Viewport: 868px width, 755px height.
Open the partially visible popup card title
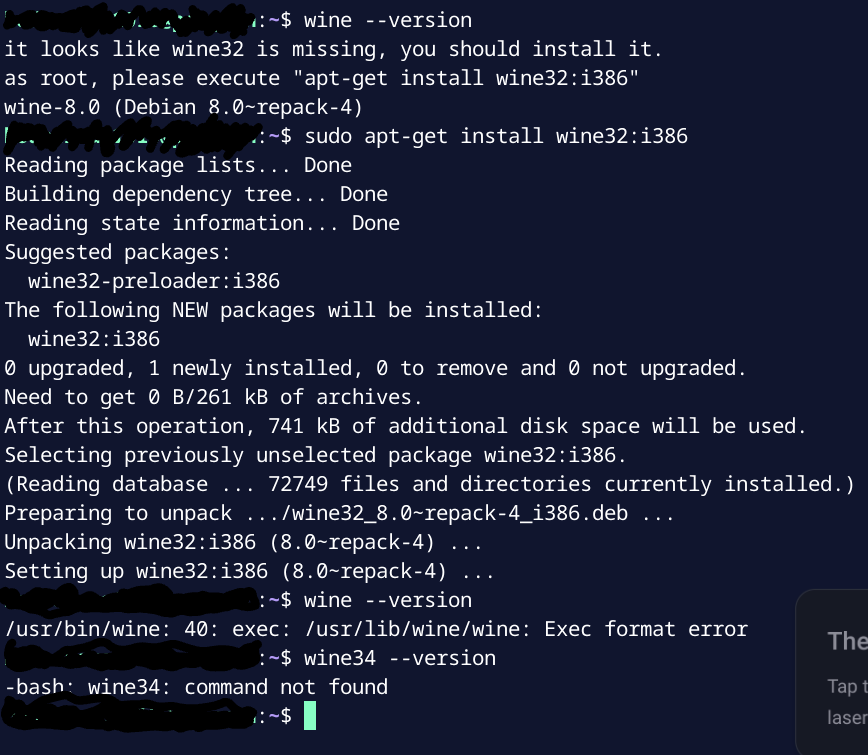click(x=848, y=642)
